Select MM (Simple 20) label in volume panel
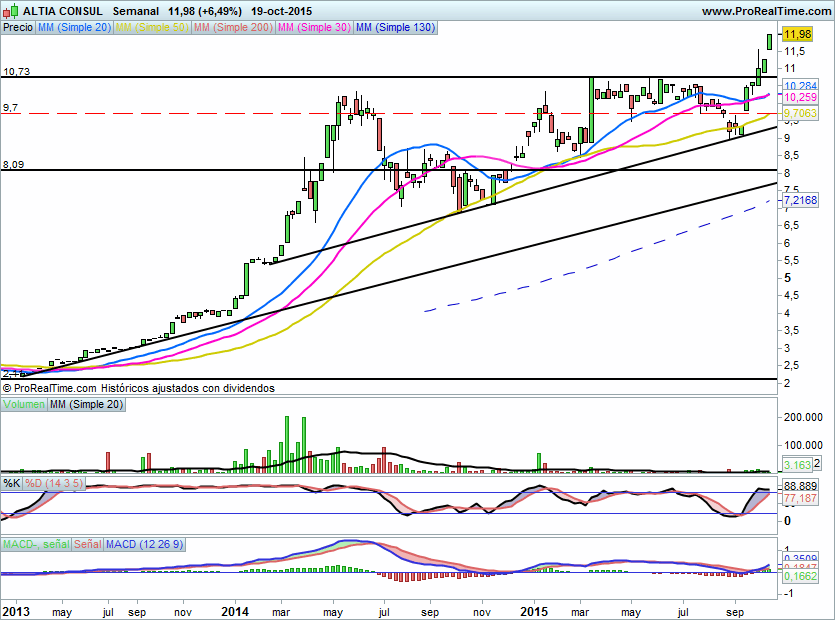This screenshot has width=835, height=620. click(86, 404)
